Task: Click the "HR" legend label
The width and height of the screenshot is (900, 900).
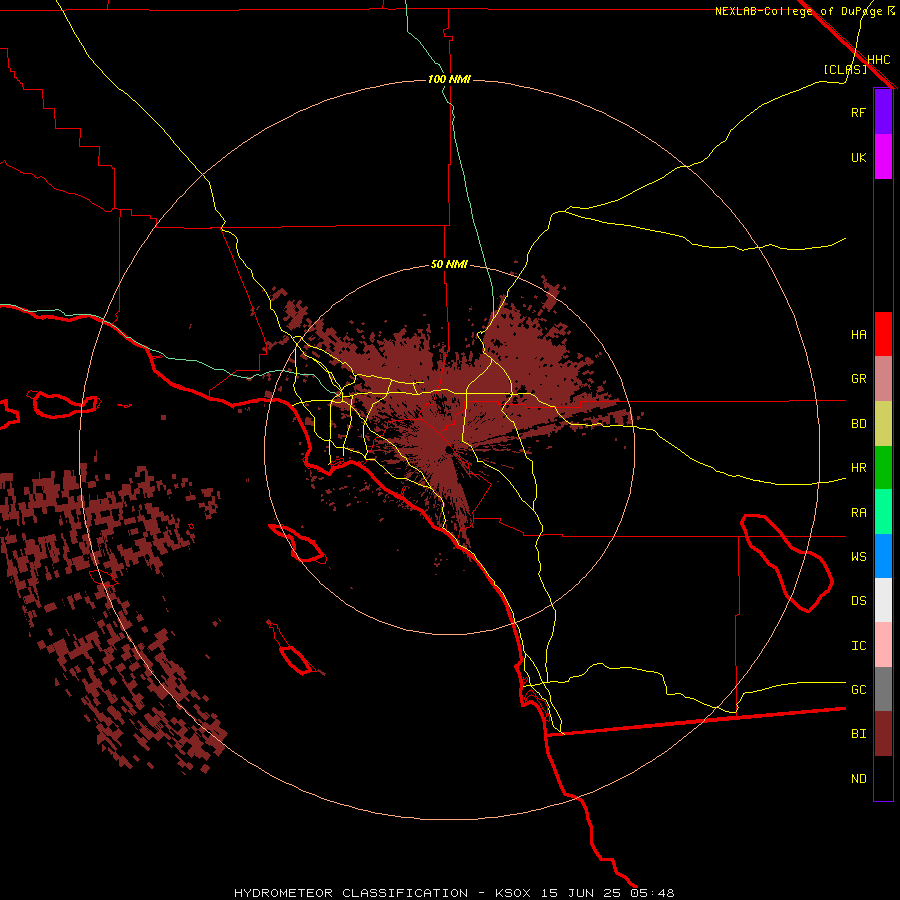Action: click(x=858, y=468)
